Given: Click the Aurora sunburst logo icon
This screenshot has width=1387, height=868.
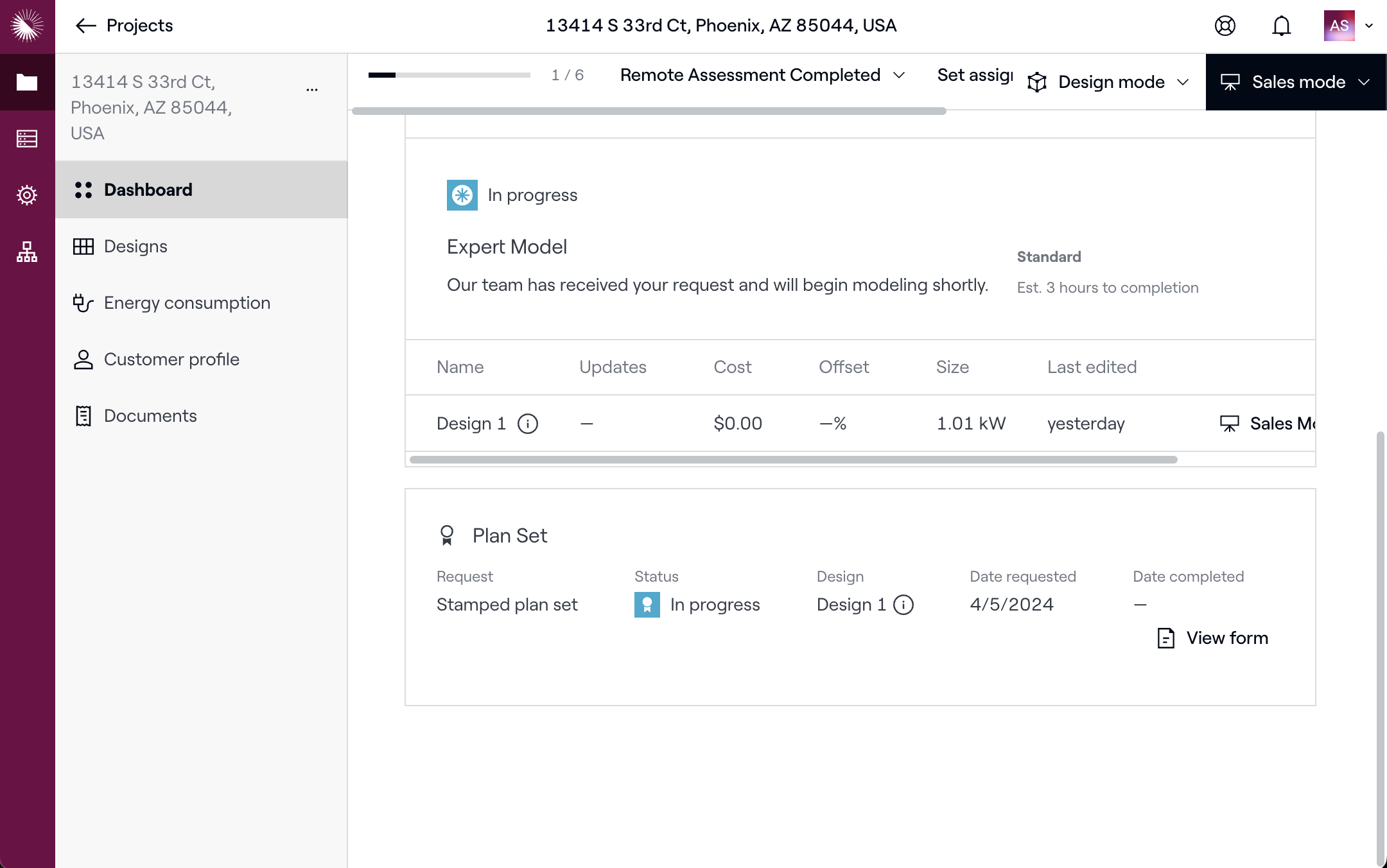Looking at the screenshot, I should [27, 26].
